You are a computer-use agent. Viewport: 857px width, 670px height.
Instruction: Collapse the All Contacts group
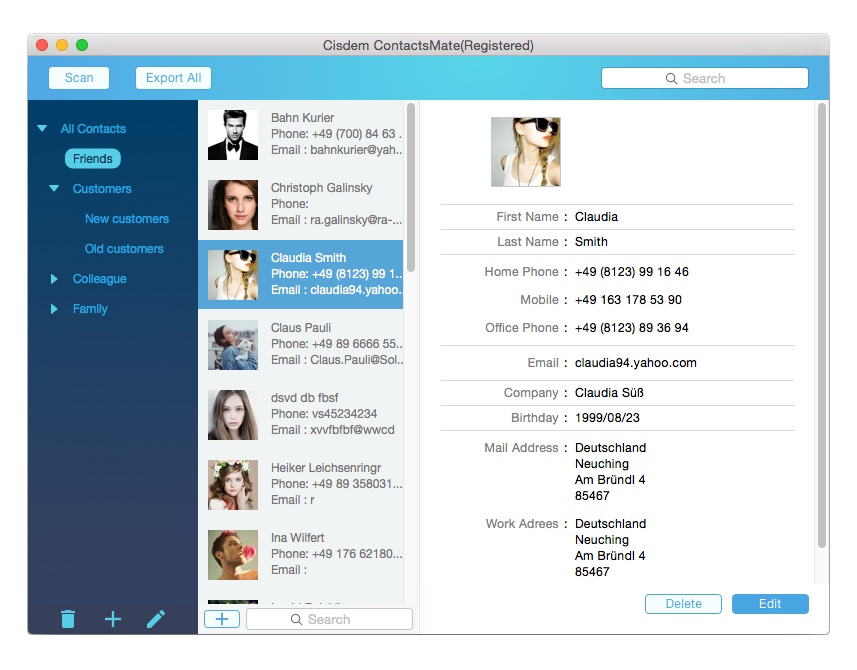42,129
